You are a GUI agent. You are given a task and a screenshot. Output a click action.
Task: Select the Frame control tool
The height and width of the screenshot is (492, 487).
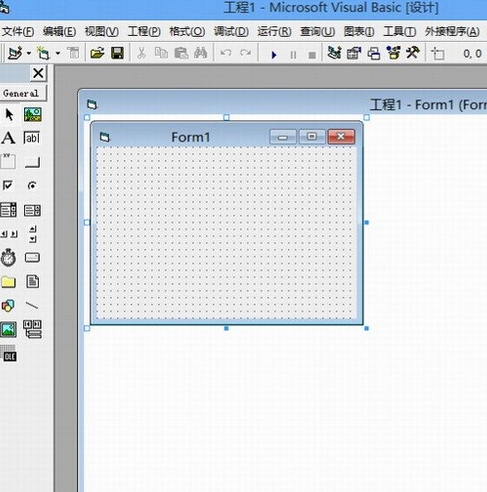pos(8,161)
